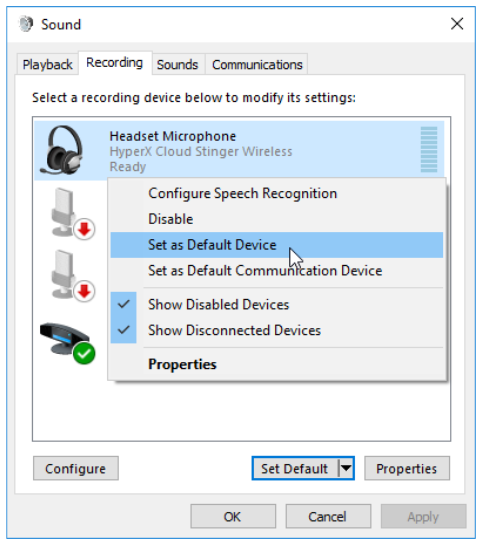The height and width of the screenshot is (544, 482).
Task: Open the Set Default dropdown arrow
Action: tap(346, 468)
